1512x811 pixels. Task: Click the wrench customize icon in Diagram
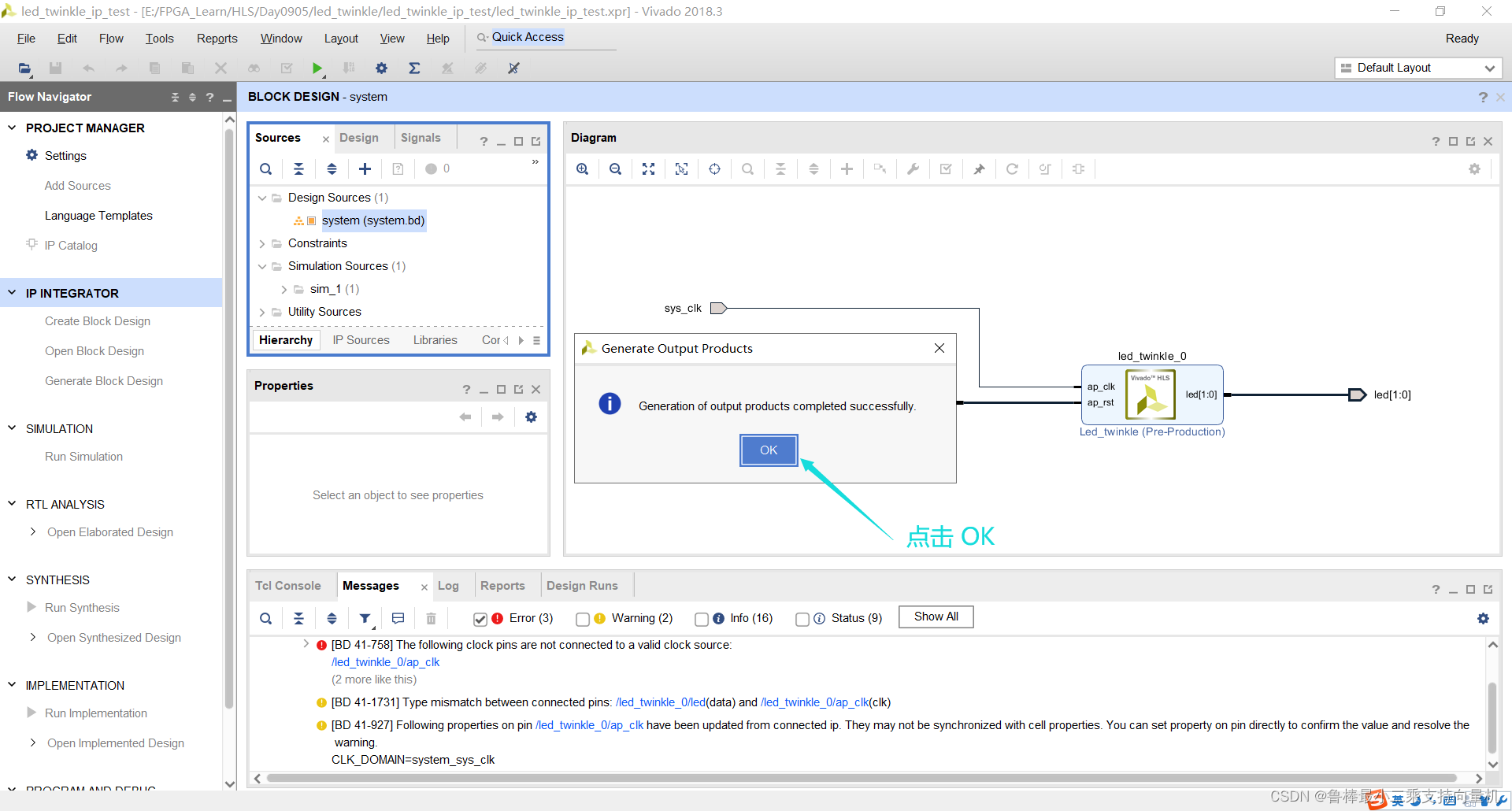pos(913,169)
